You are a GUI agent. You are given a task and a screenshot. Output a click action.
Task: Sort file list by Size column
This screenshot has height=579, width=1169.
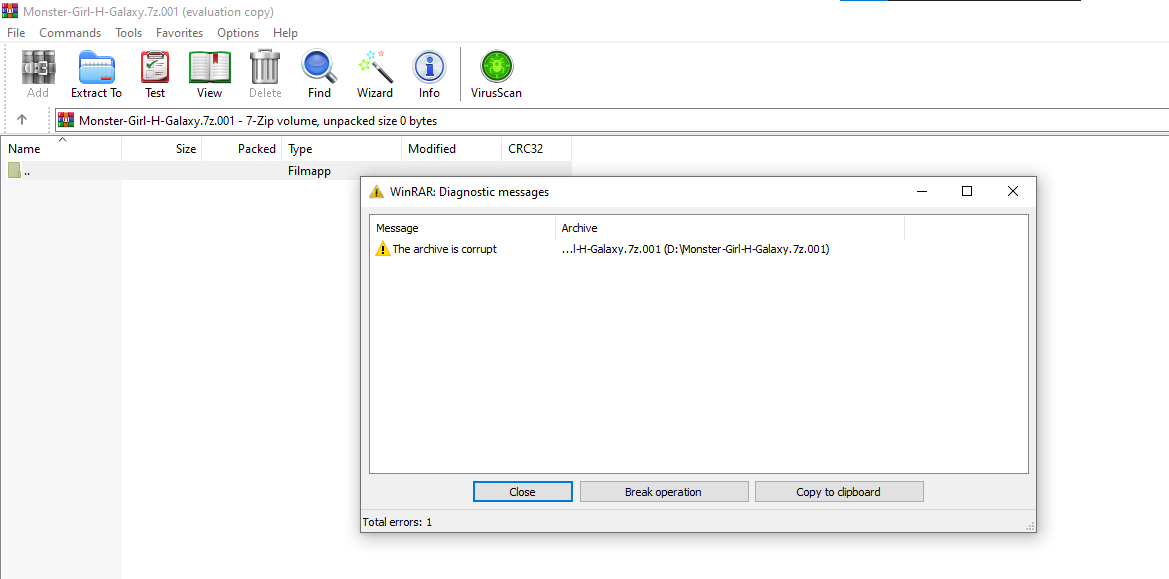[x=162, y=149]
